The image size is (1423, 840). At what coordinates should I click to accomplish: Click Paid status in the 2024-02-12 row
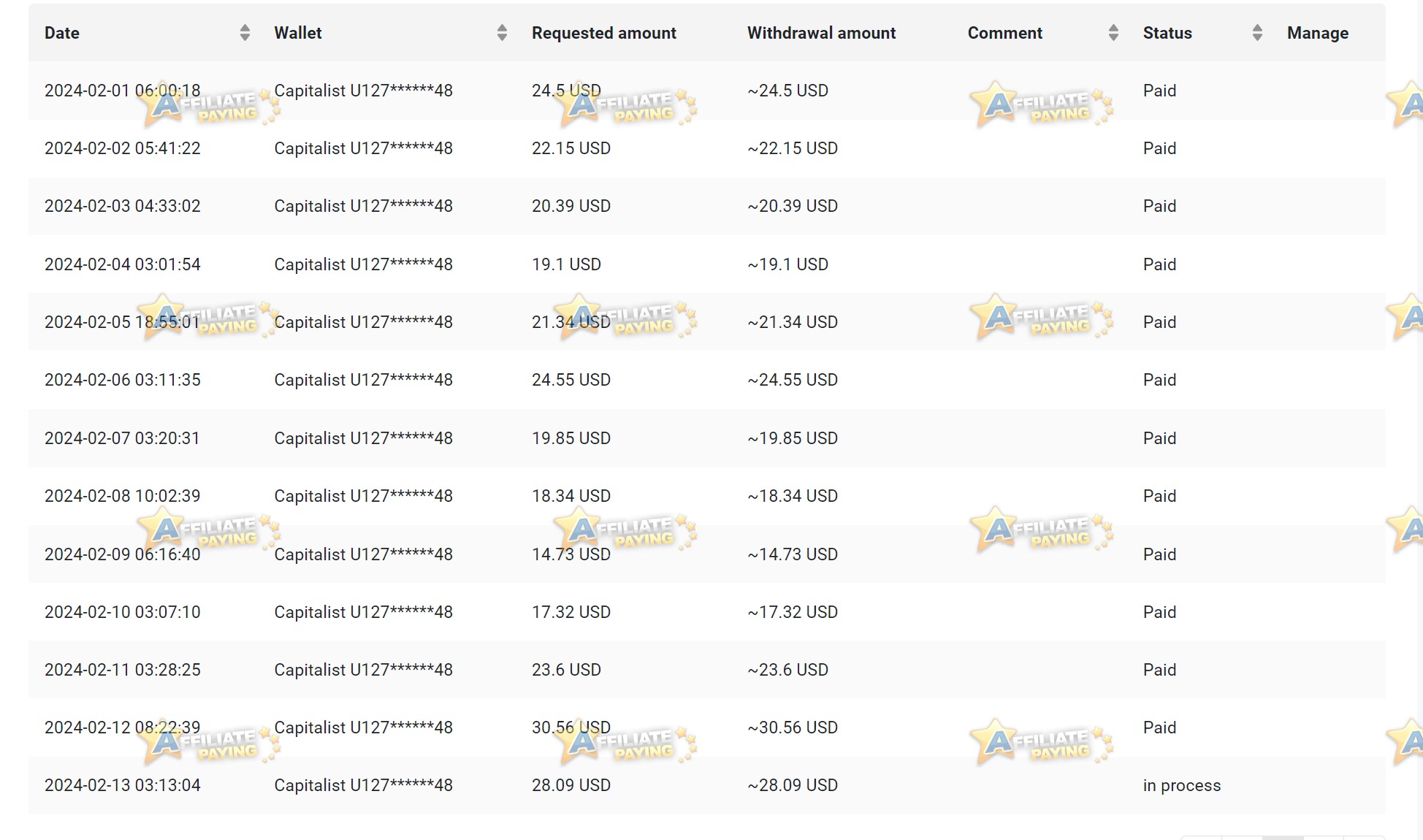[1159, 728]
